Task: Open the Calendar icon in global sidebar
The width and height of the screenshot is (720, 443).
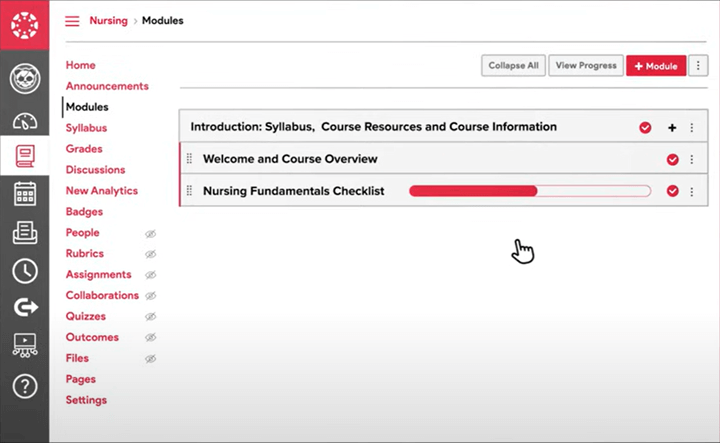Action: (x=25, y=193)
